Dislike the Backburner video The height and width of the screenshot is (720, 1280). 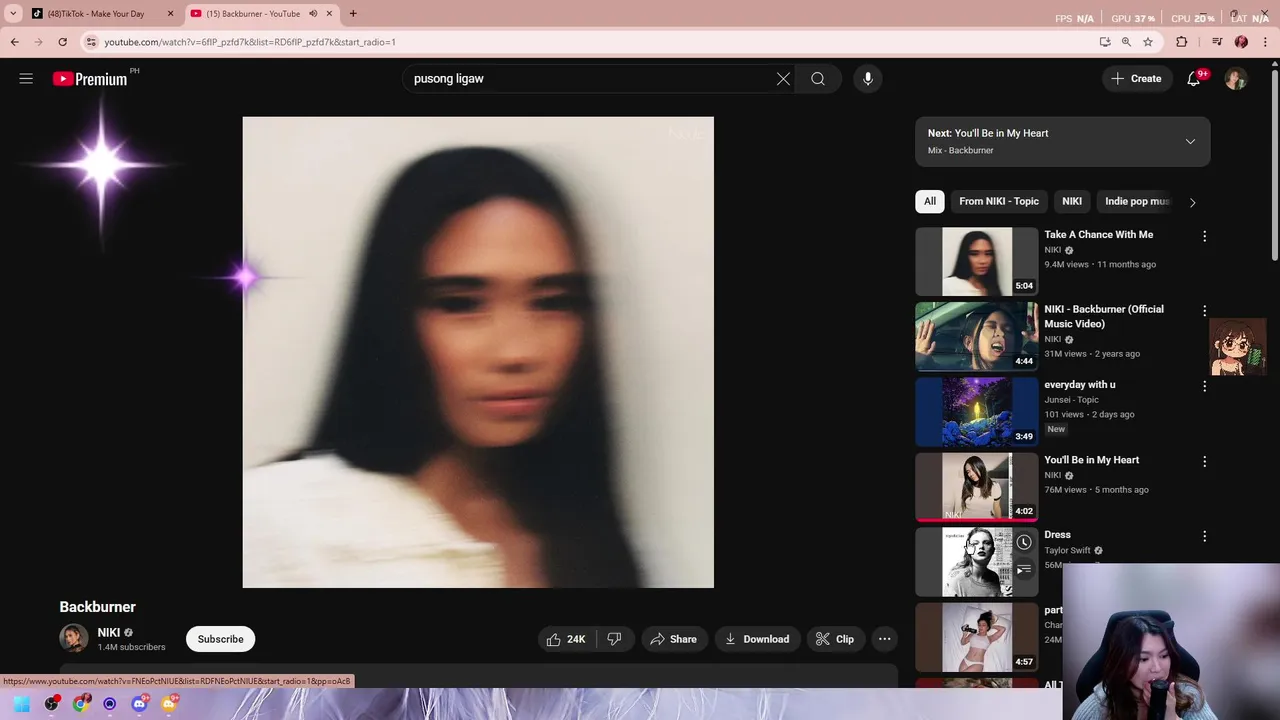(x=615, y=639)
